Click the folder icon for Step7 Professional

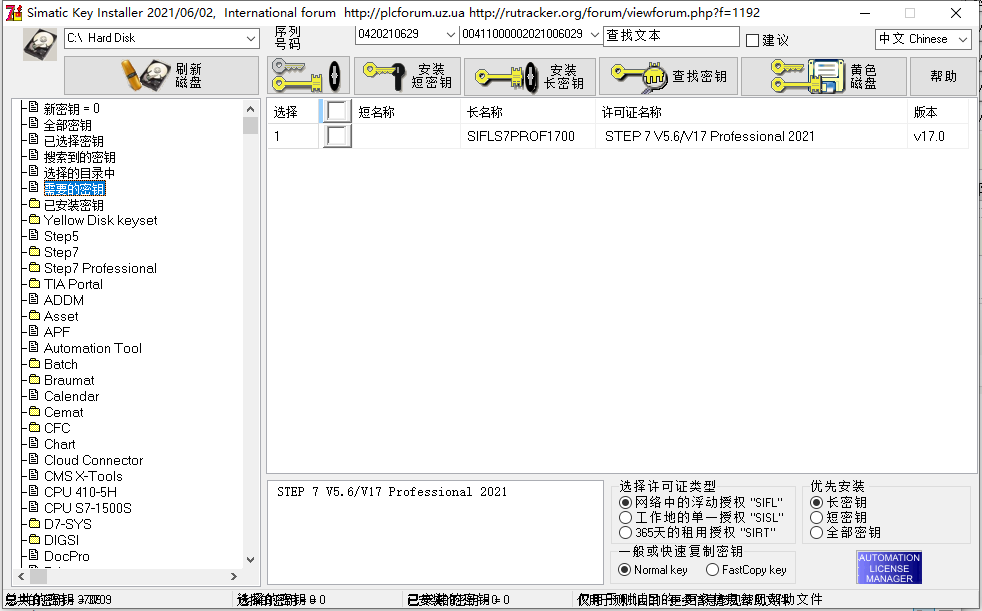pyautogui.click(x=34, y=268)
